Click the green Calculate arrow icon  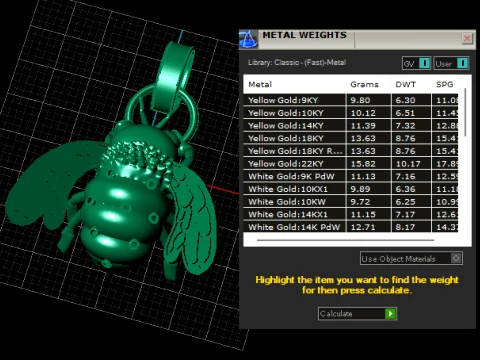pyautogui.click(x=390, y=314)
